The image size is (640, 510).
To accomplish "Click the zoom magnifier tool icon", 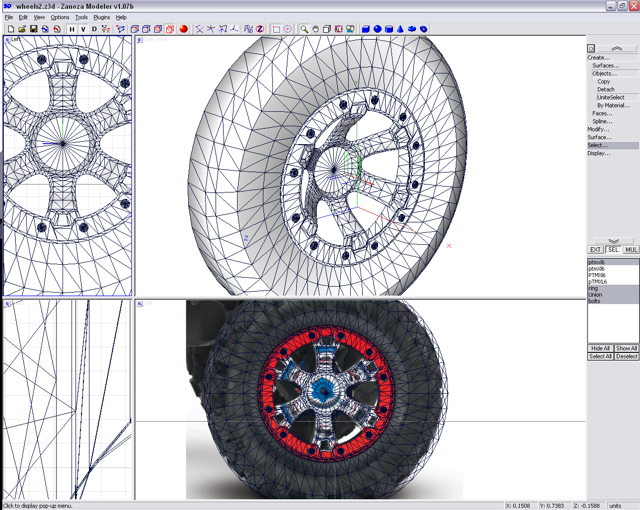I will (x=302, y=29).
